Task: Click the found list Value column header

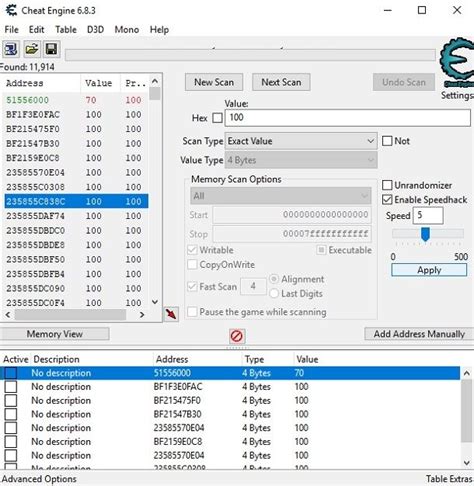Action: [100, 83]
